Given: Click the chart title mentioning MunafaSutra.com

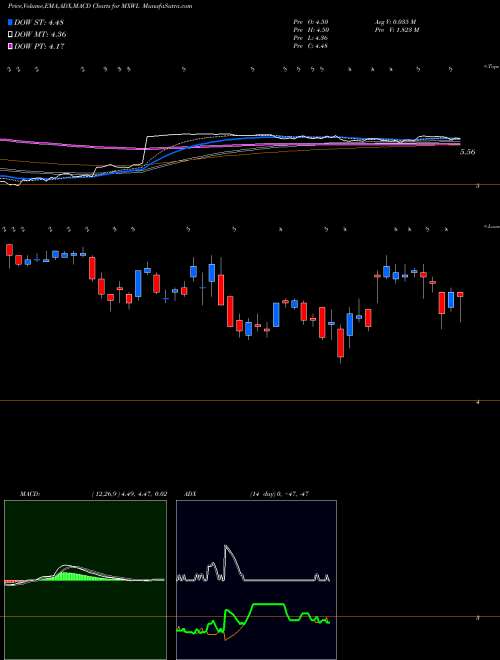Looking at the screenshot, I should (100, 7).
